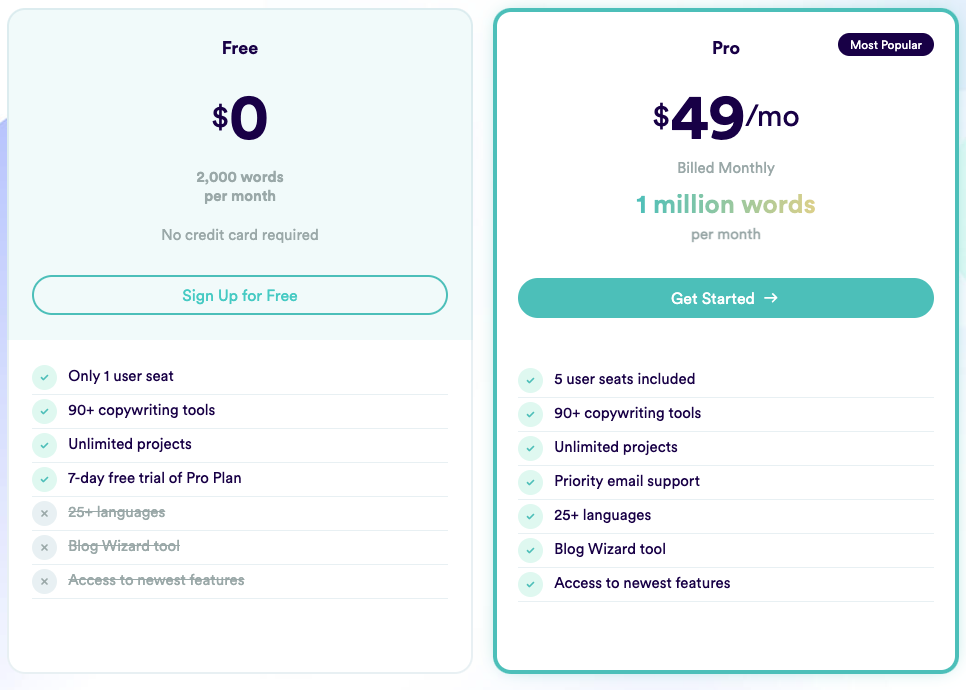Click the Pro plan title
Viewport: 966px width, 690px height.
(726, 48)
